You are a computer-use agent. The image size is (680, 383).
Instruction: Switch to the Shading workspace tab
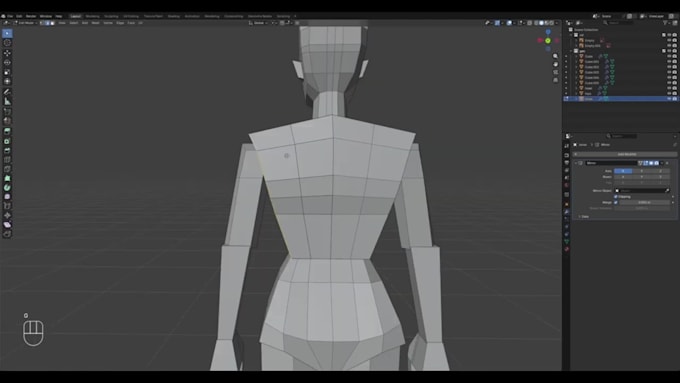pyautogui.click(x=173, y=16)
